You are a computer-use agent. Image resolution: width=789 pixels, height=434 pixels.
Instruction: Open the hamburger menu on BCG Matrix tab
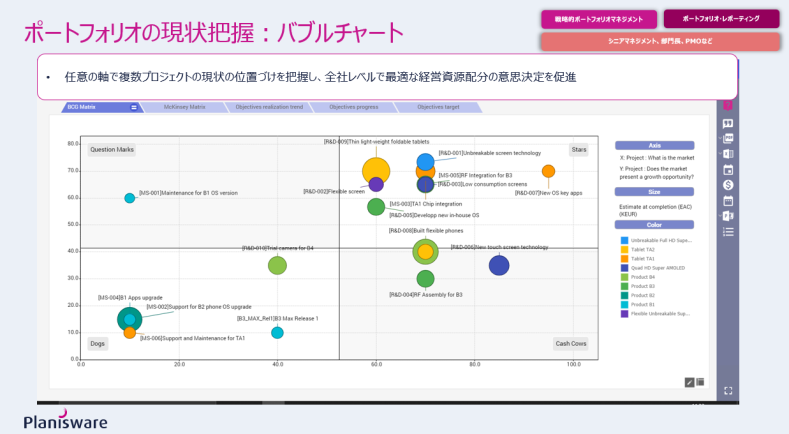(134, 107)
